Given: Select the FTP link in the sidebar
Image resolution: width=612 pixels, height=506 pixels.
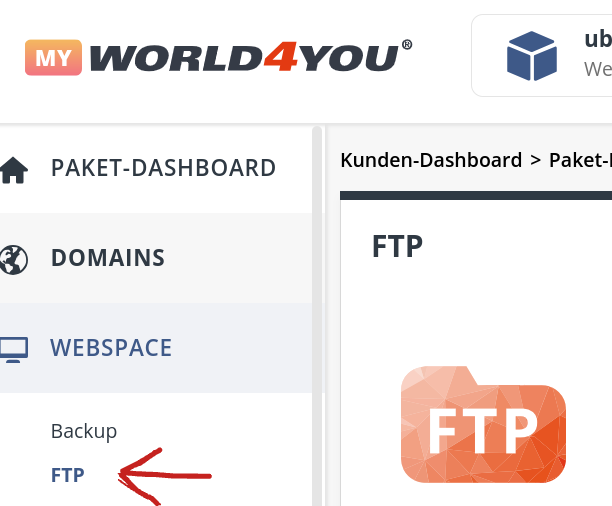Looking at the screenshot, I should pyautogui.click(x=68, y=475).
